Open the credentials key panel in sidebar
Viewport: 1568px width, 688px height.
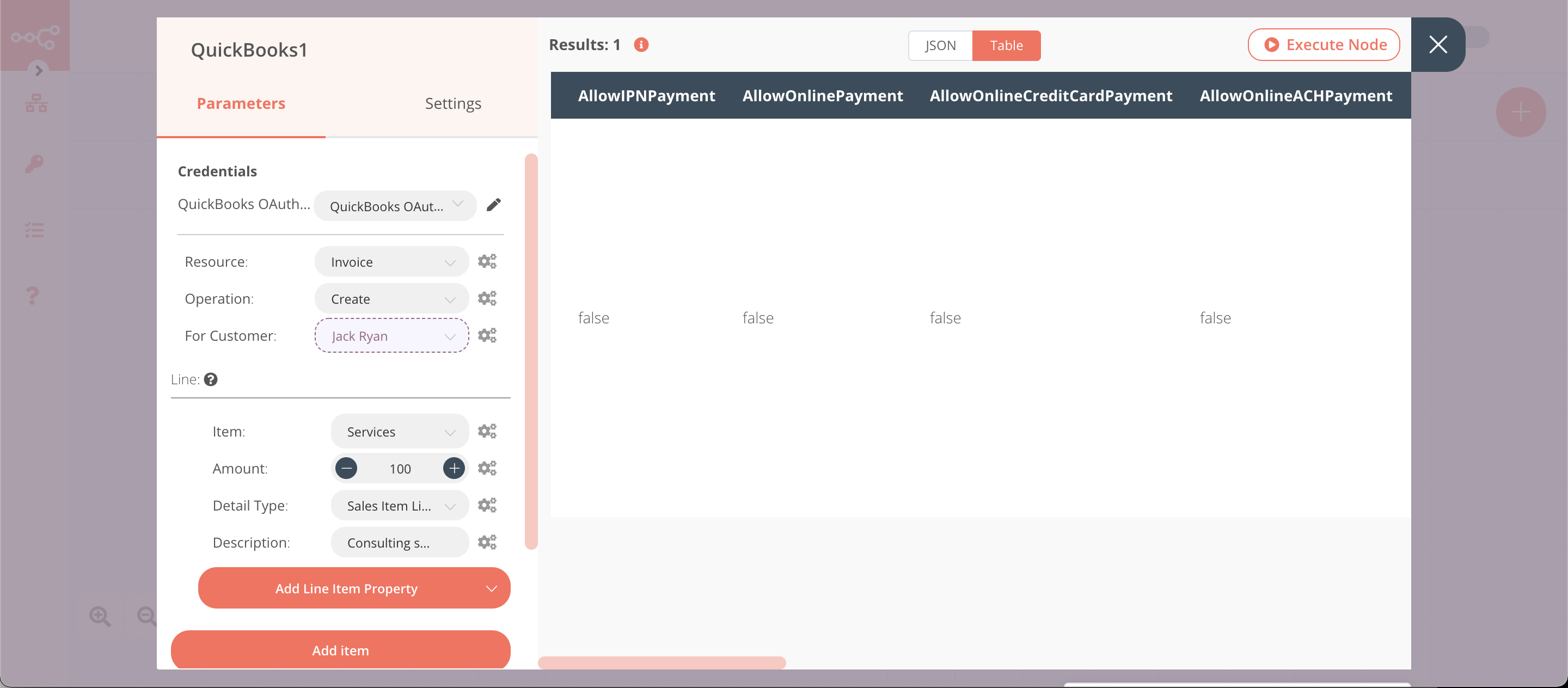point(35,163)
